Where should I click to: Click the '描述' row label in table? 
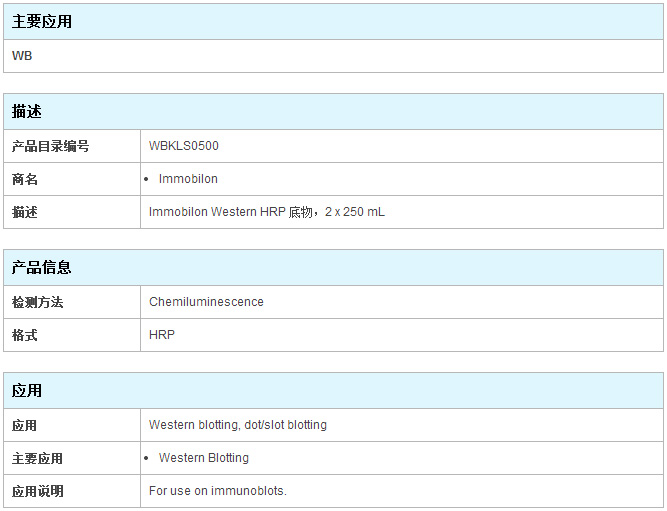25,212
